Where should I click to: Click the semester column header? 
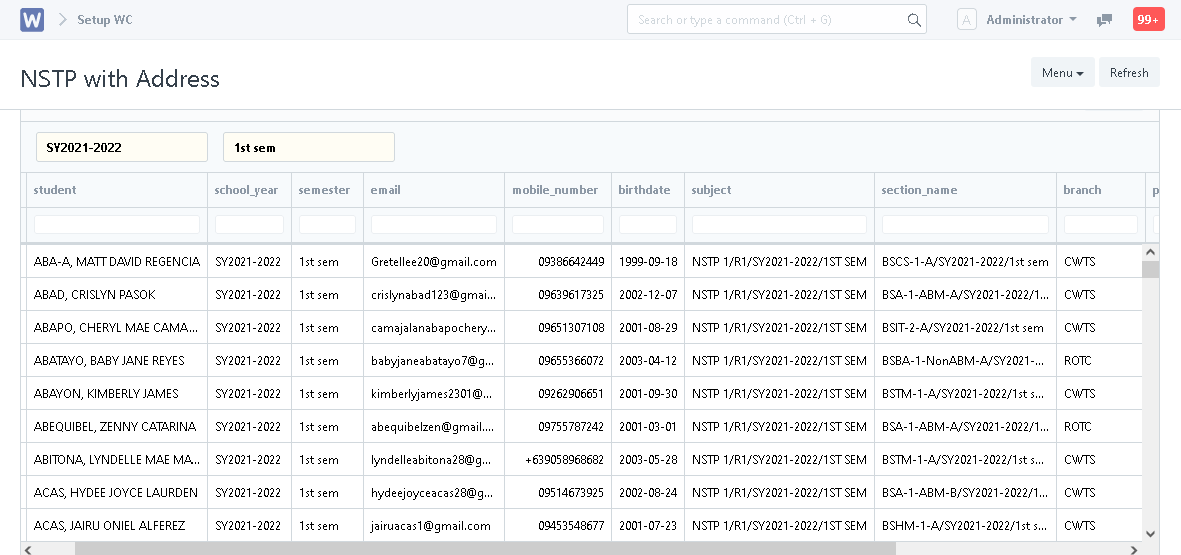point(328,190)
